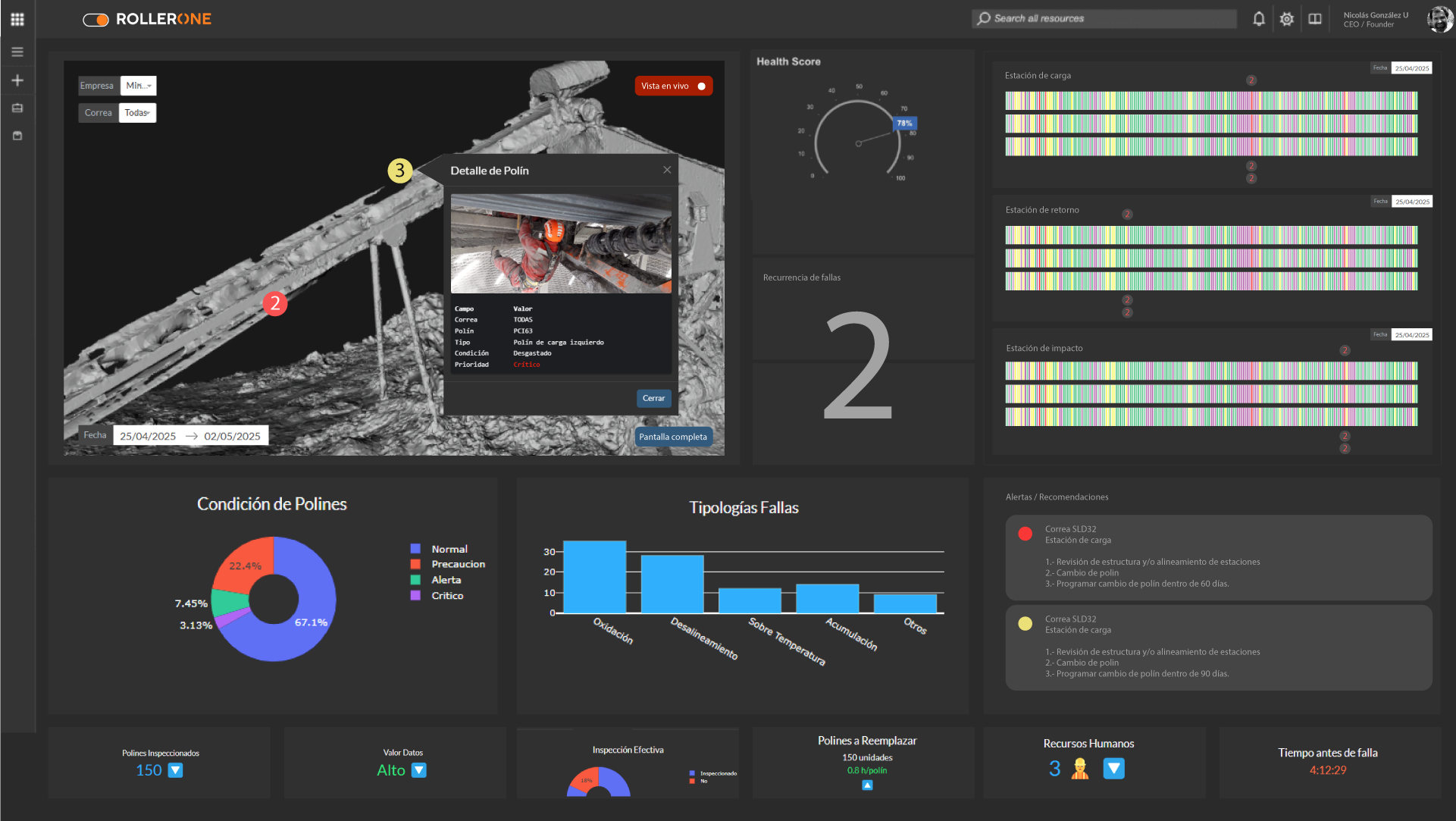Screen dimensions: 1456x821
Task: Open the apps grid launcher icon
Action: pos(17,19)
